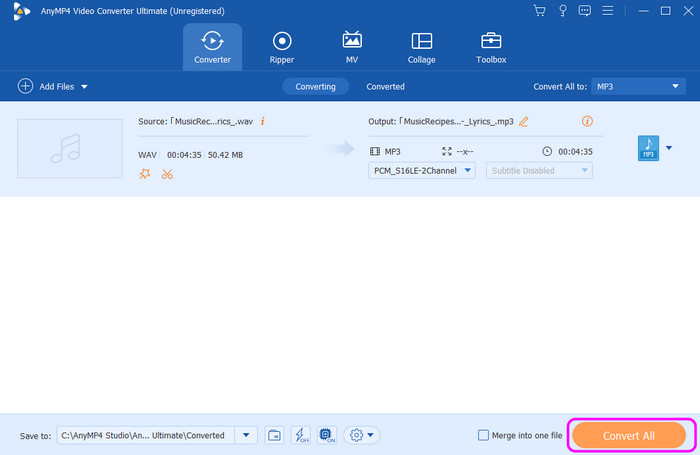Check Merge into one file
Viewport: 700px width, 455px height.
click(x=483, y=435)
